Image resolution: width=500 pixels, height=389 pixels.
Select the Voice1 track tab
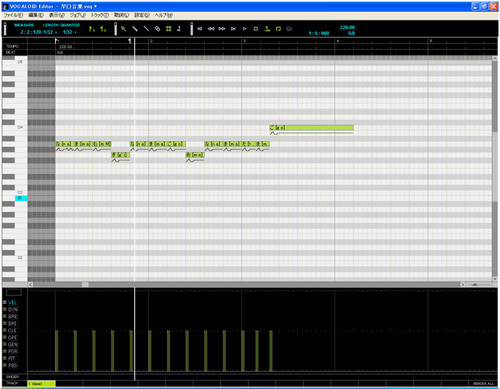click(x=41, y=384)
